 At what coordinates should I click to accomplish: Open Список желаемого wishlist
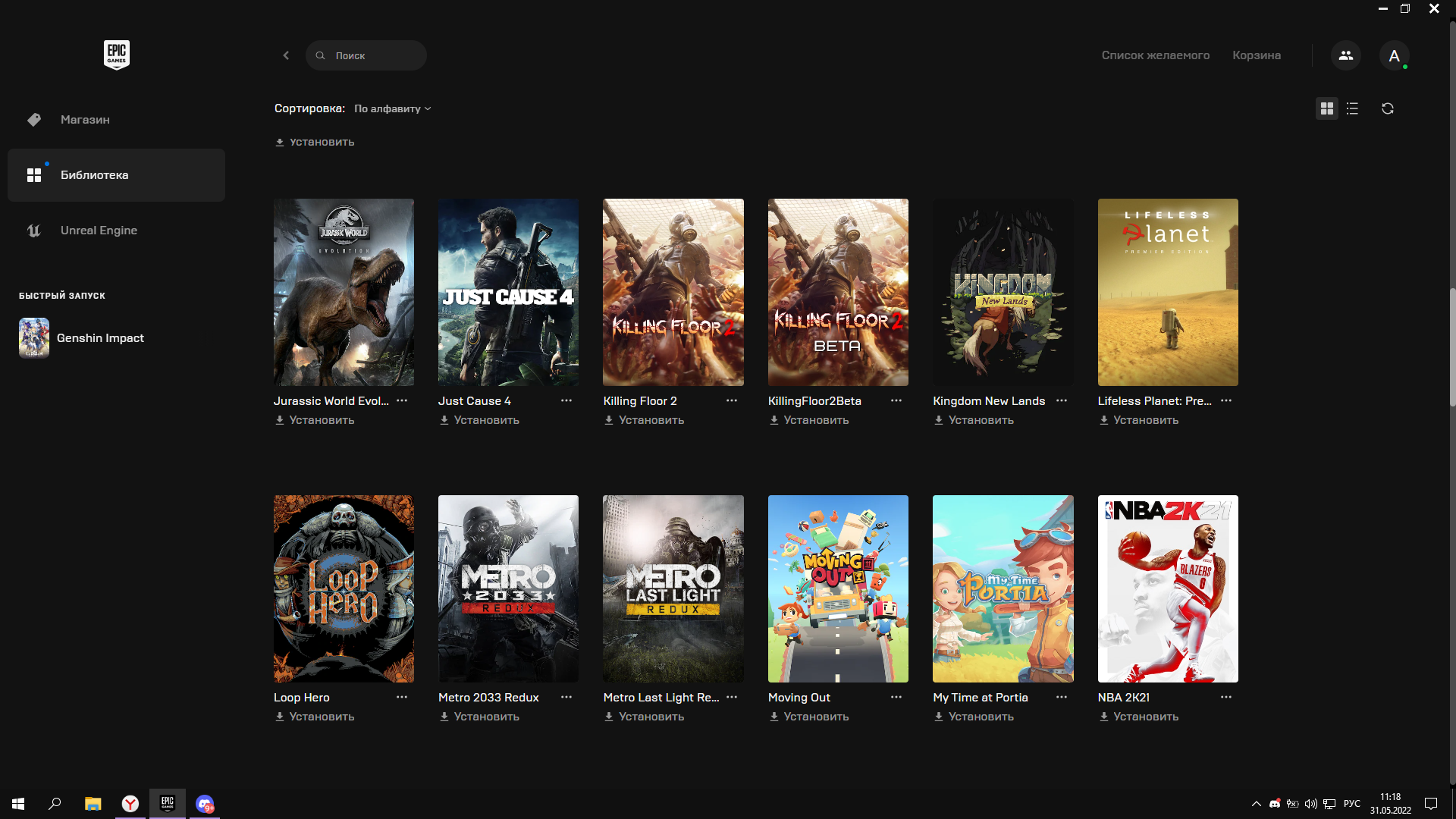click(1155, 55)
